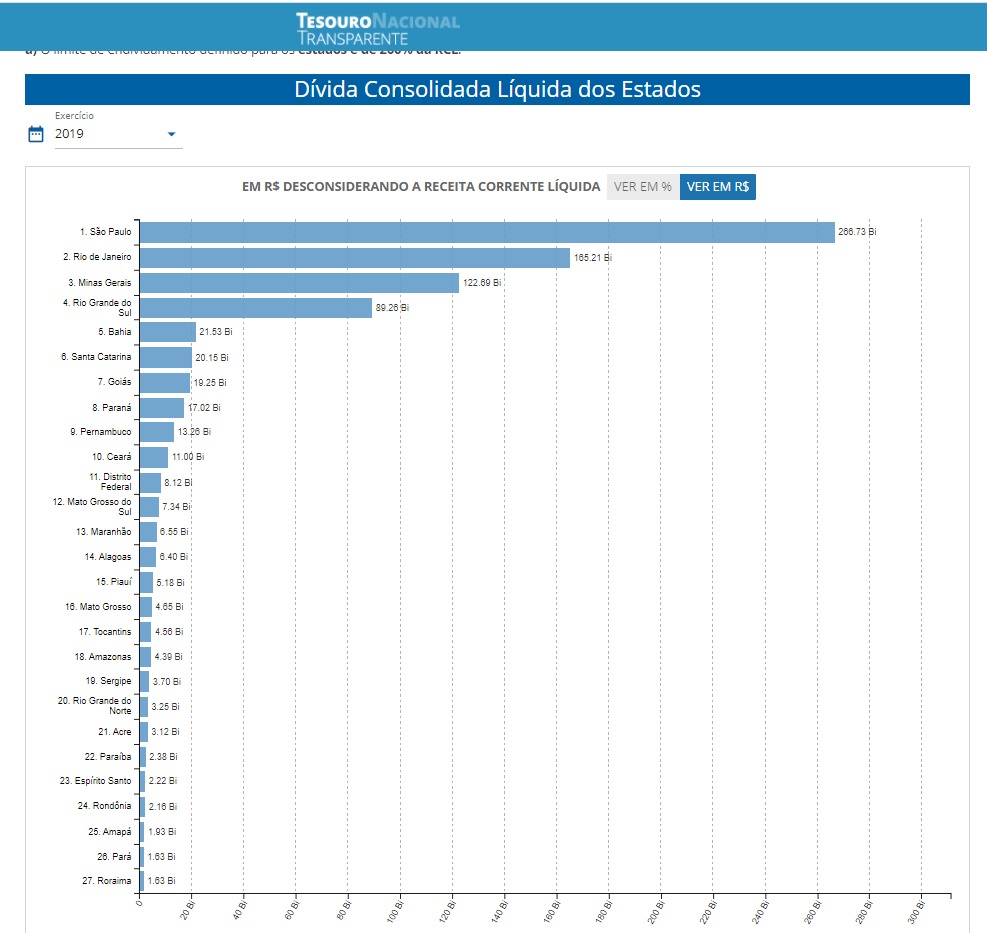Select the VER EM R$ view

click(718, 187)
